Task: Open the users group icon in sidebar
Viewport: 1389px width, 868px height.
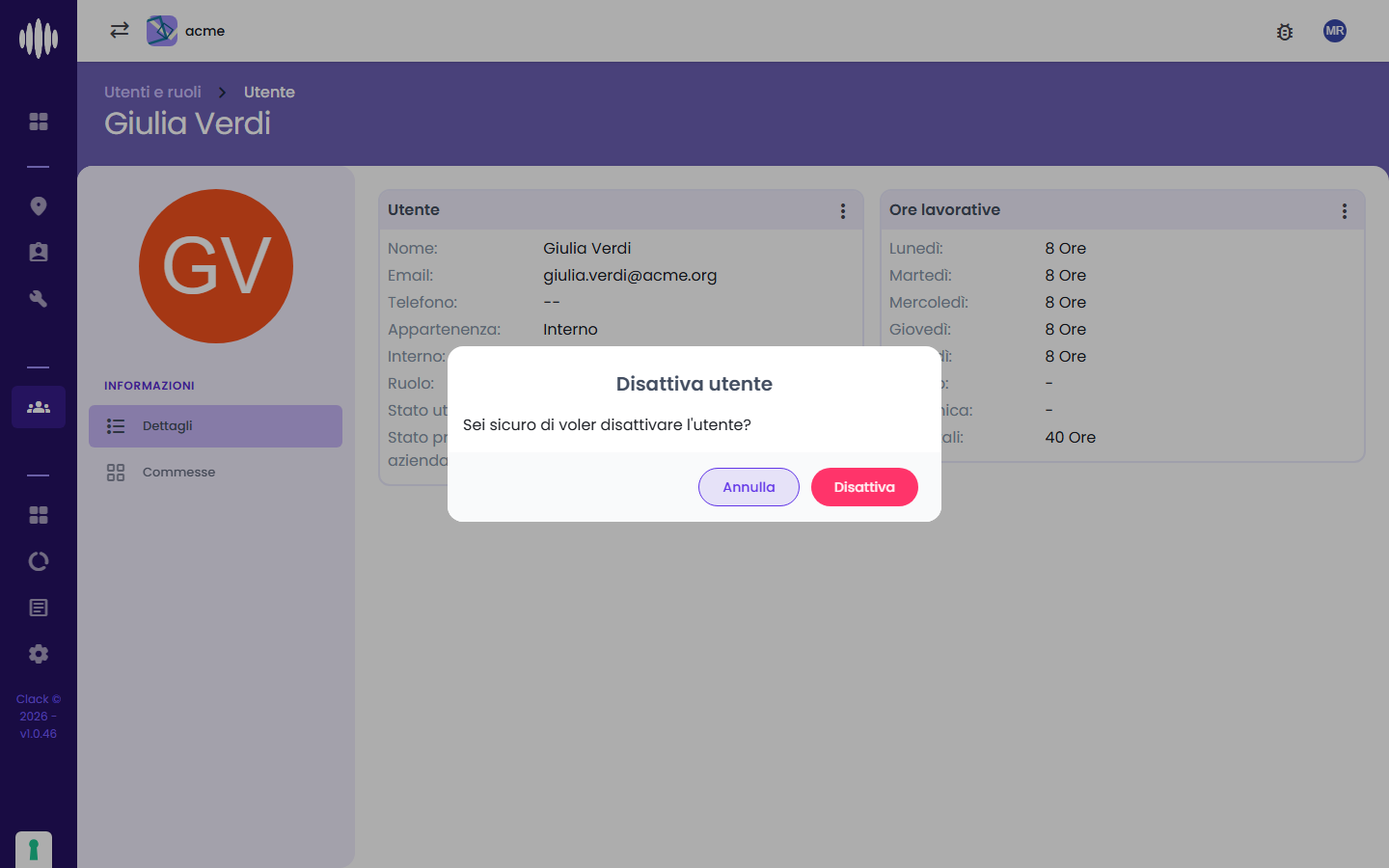Action: [x=39, y=407]
